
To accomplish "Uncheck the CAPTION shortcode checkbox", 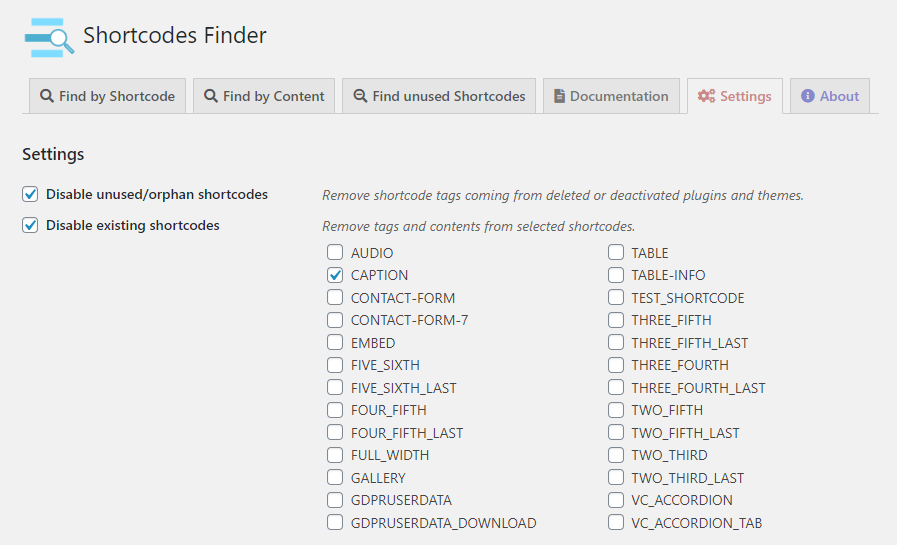I will click(335, 275).
